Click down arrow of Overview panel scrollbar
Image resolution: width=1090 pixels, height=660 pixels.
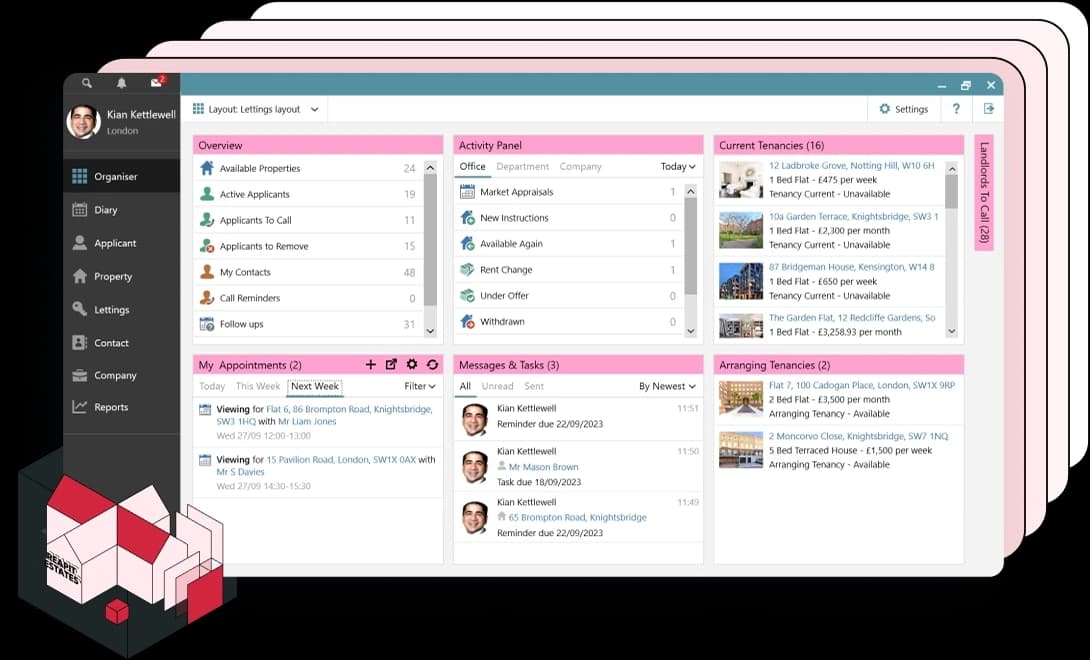click(x=430, y=331)
